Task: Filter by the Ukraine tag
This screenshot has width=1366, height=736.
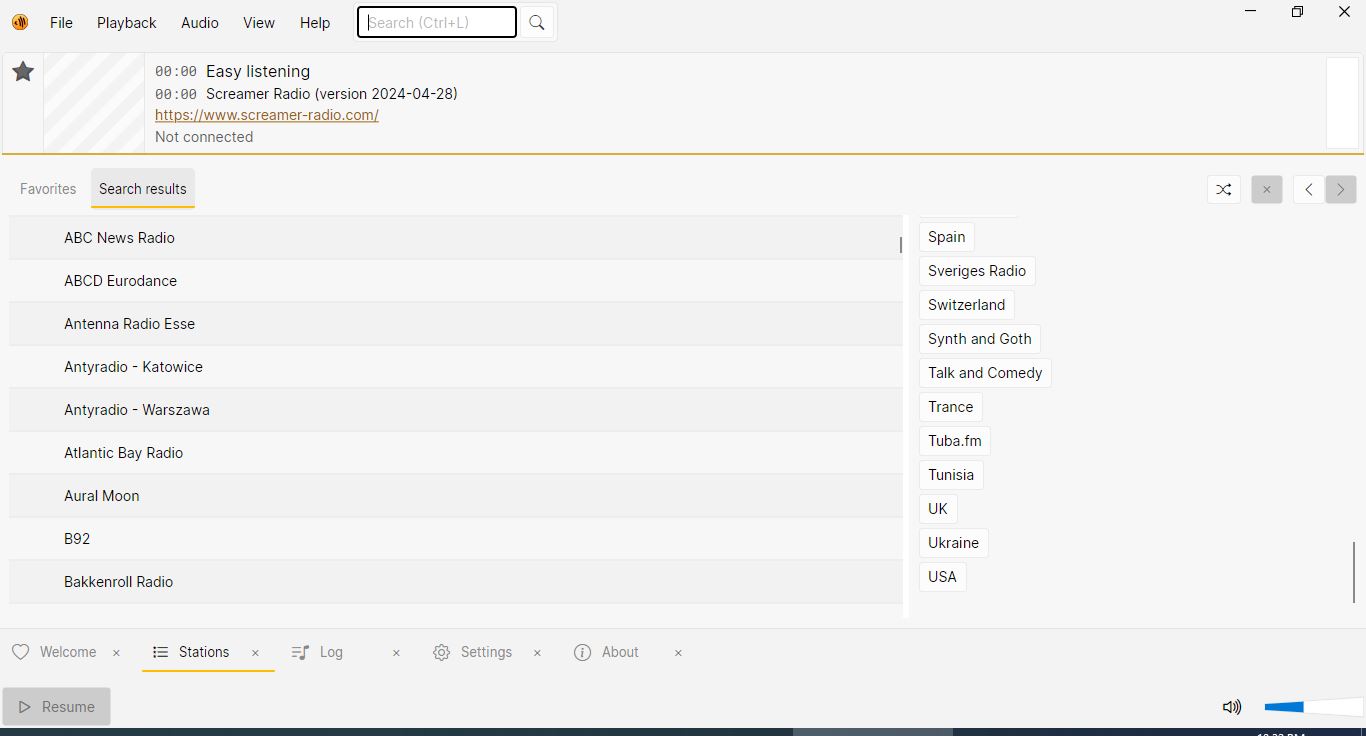Action: pyautogui.click(x=954, y=543)
